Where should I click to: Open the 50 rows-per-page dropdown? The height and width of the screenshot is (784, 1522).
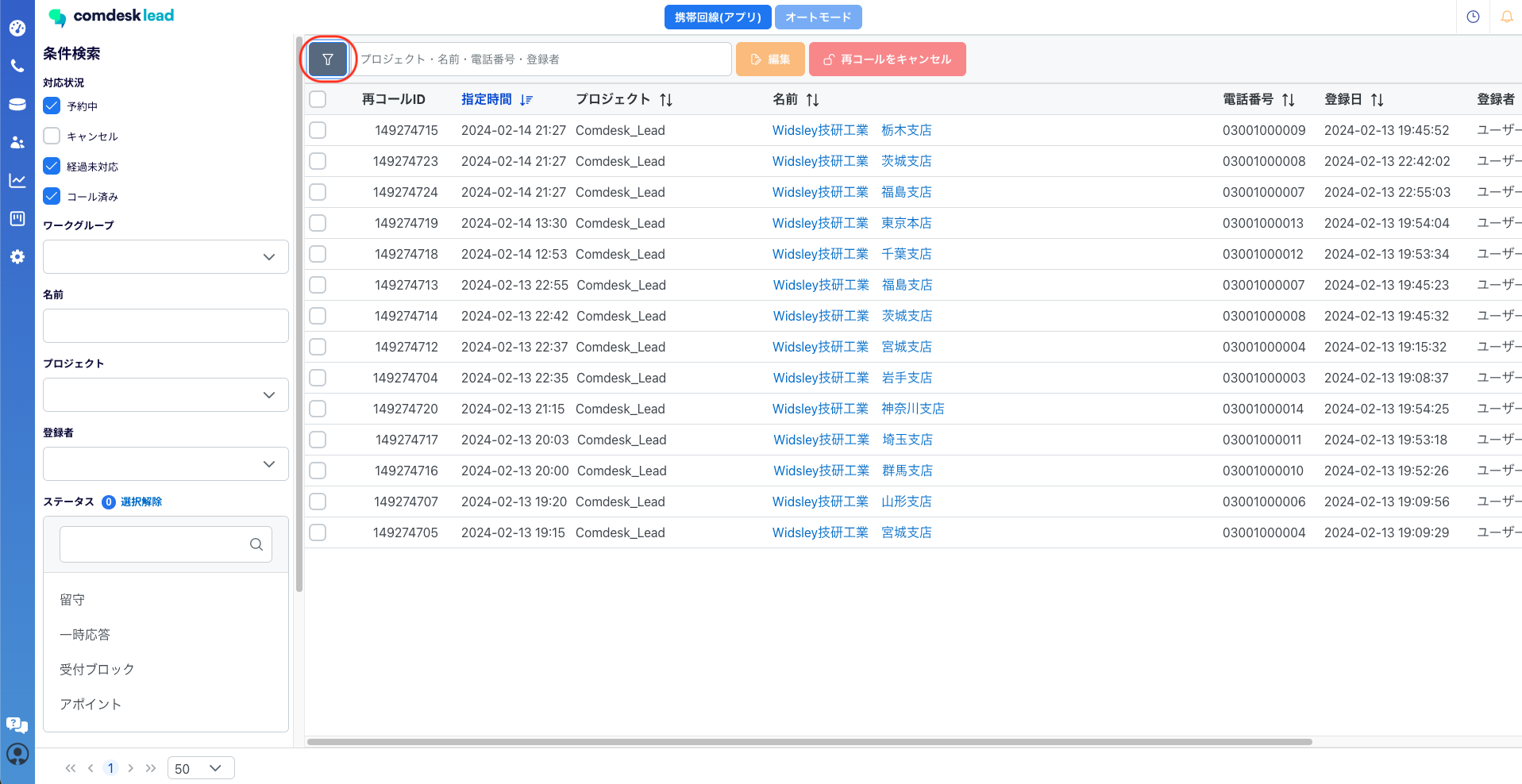200,768
